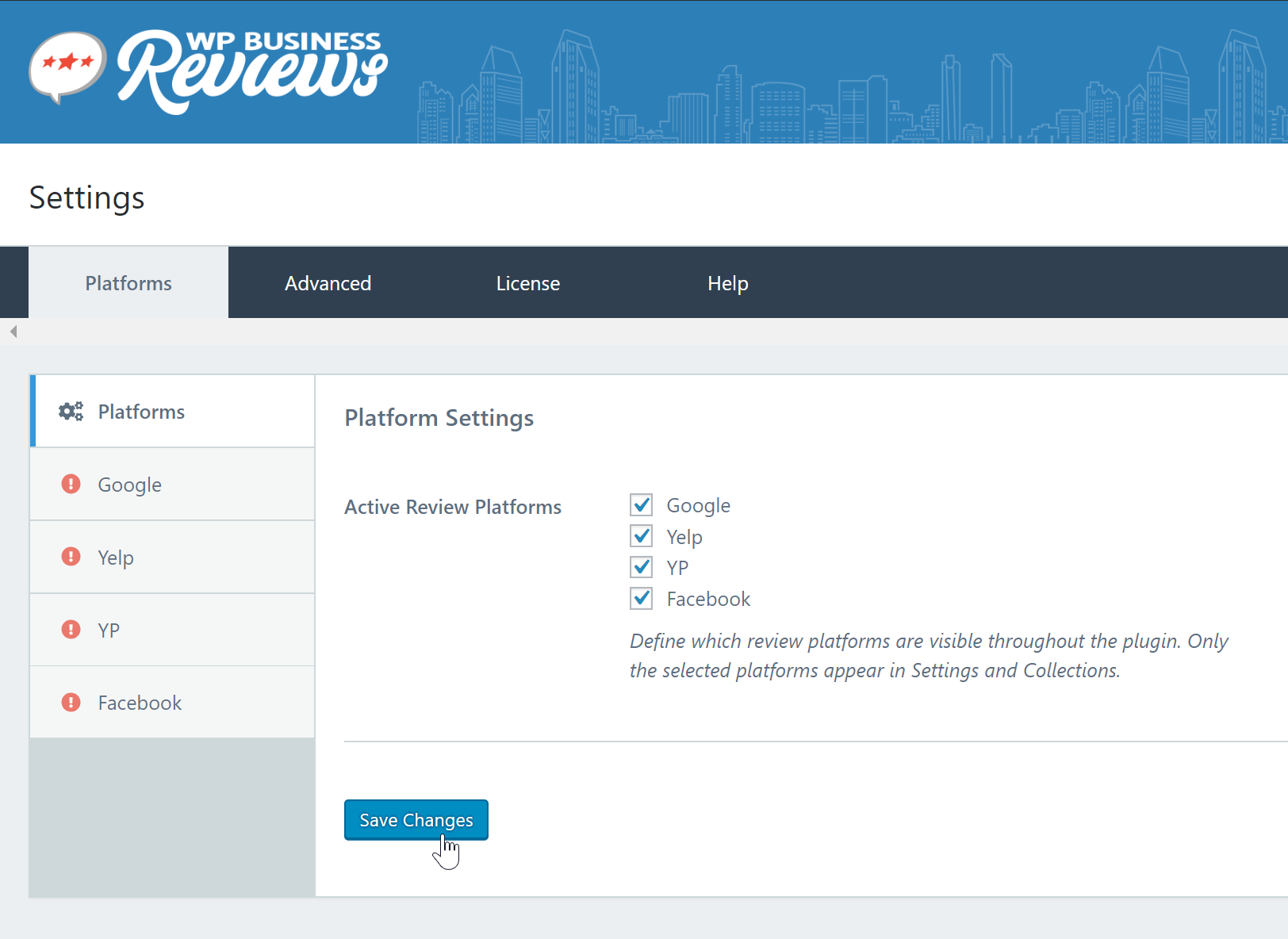
Task: Switch to the Advanced tab
Action: coord(328,283)
